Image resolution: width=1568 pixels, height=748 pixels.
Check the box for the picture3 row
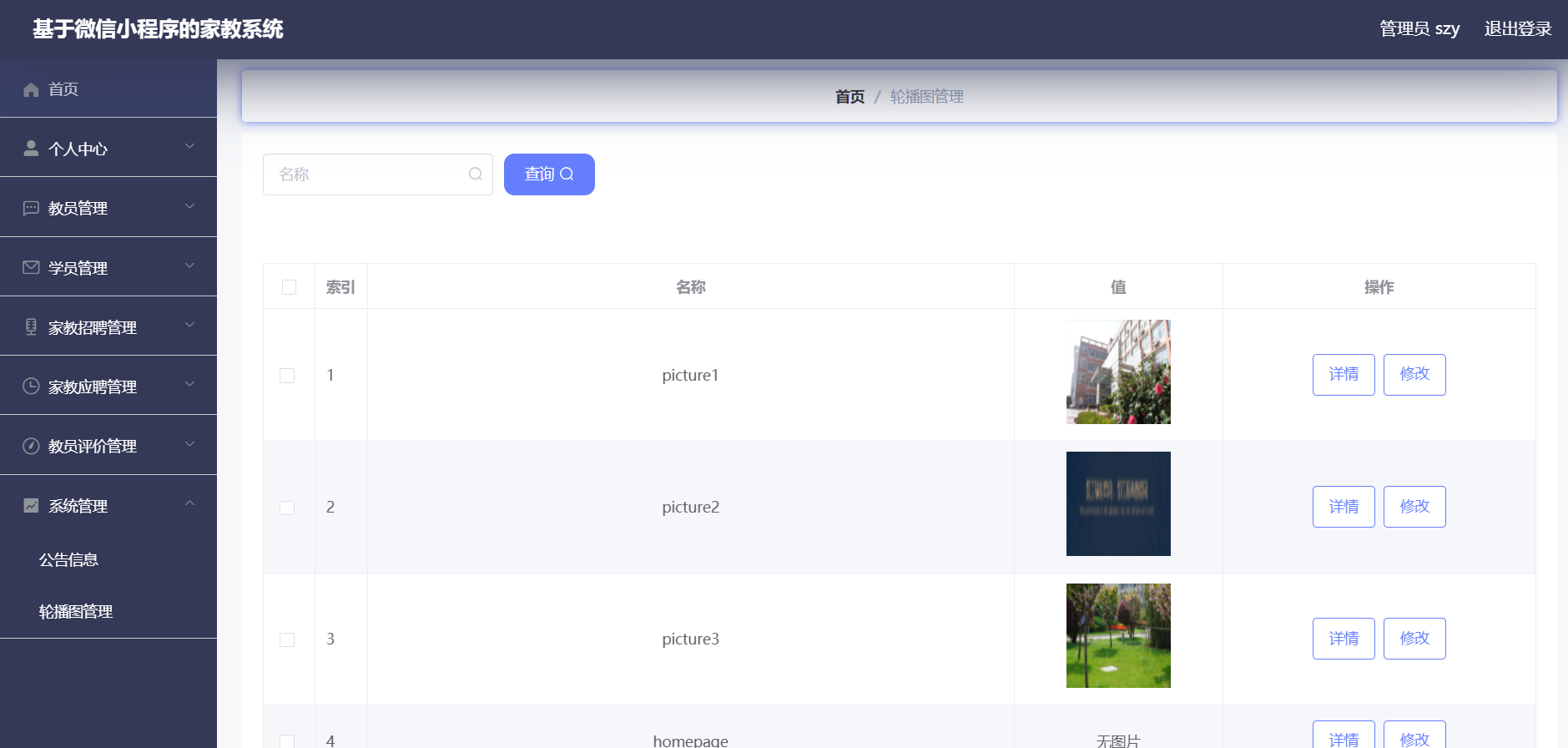point(287,639)
